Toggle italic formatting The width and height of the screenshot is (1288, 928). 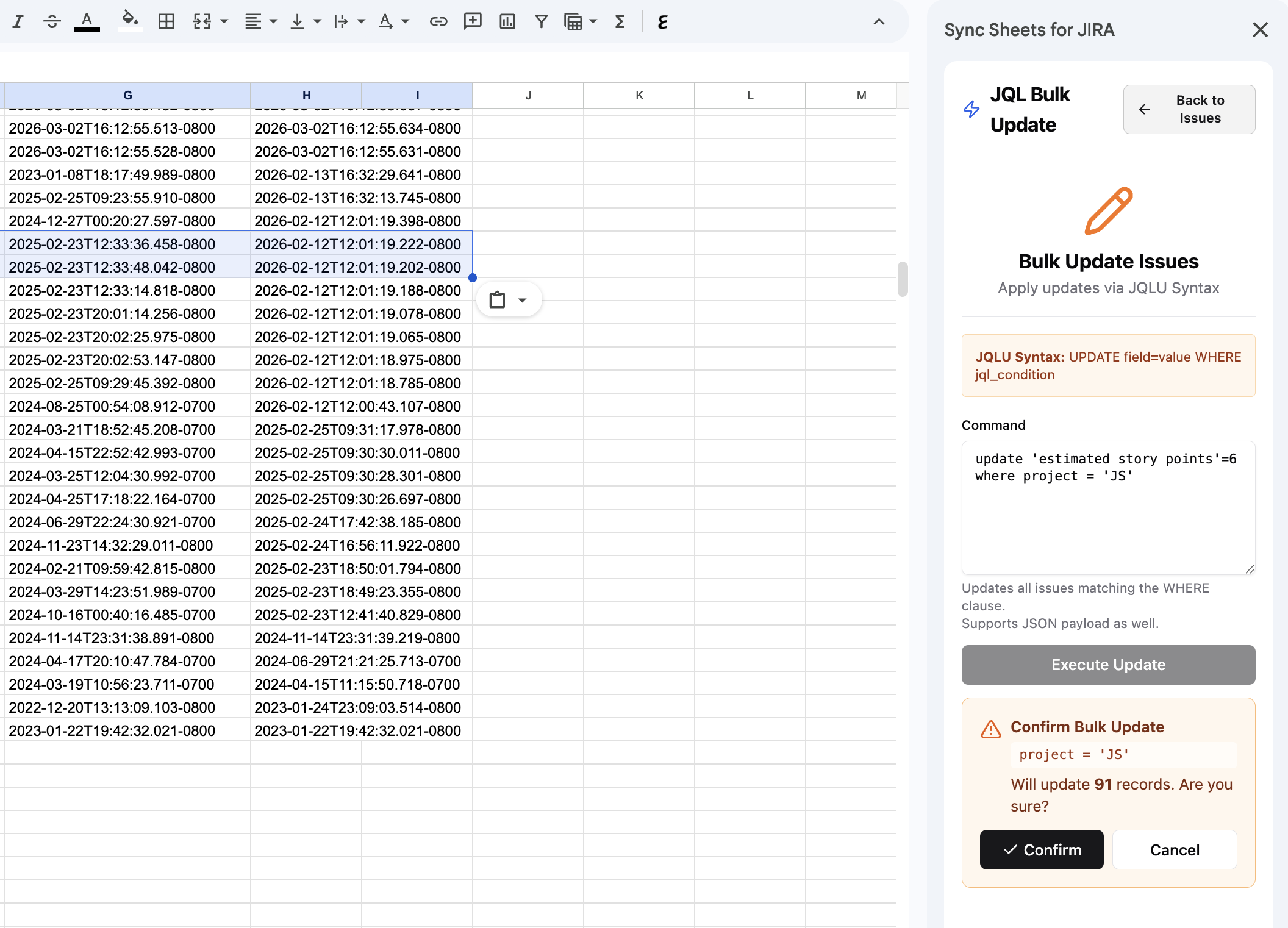click(18, 21)
